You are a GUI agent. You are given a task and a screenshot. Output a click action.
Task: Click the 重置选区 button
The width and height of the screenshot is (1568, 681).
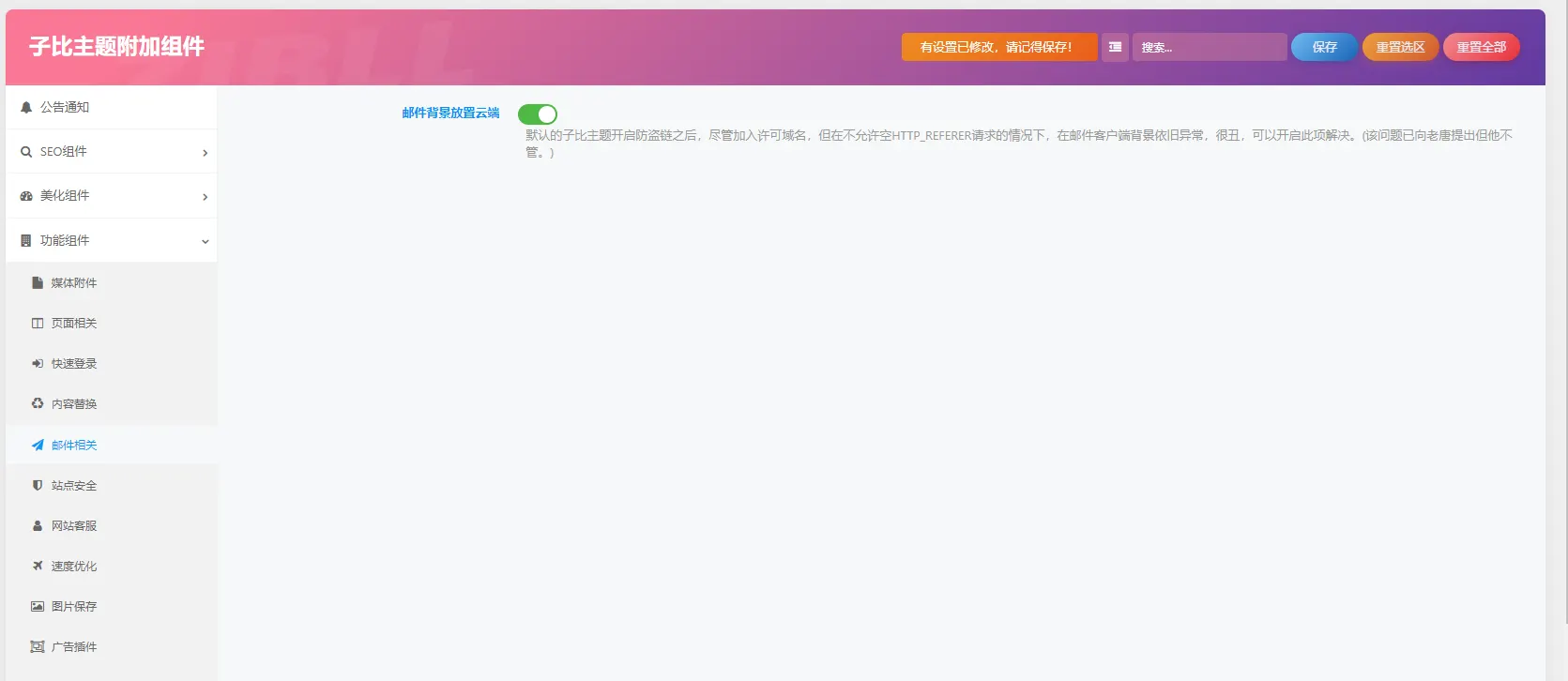pyautogui.click(x=1401, y=47)
